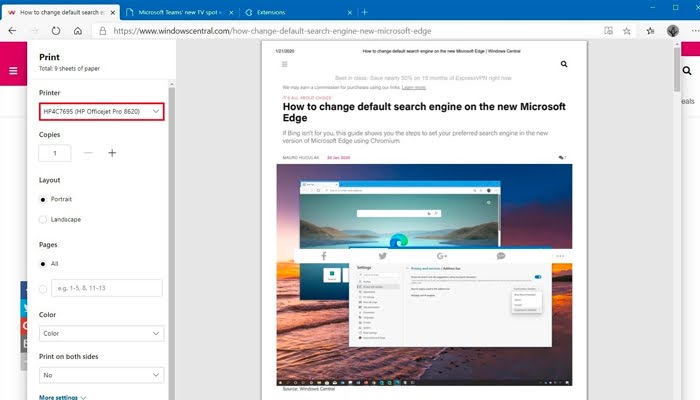Choose the All pages radio button
This screenshot has width=700, height=400.
pyautogui.click(x=43, y=264)
